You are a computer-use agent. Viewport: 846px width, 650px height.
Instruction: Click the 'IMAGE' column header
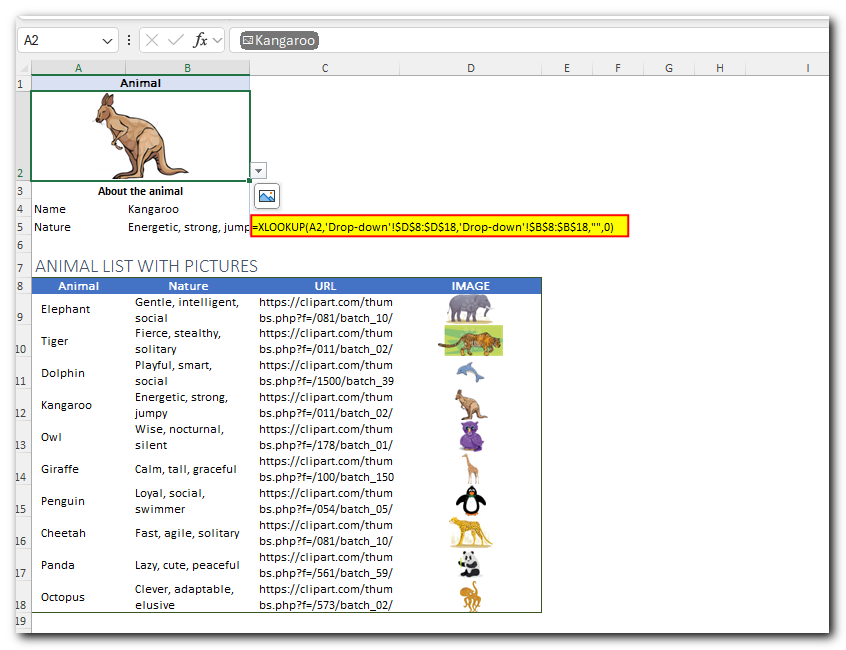pyautogui.click(x=470, y=286)
